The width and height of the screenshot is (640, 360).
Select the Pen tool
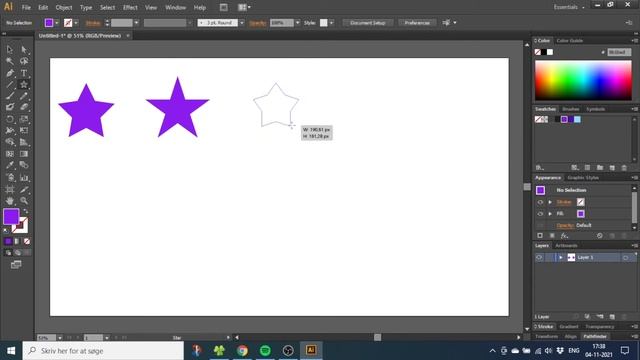coord(10,73)
